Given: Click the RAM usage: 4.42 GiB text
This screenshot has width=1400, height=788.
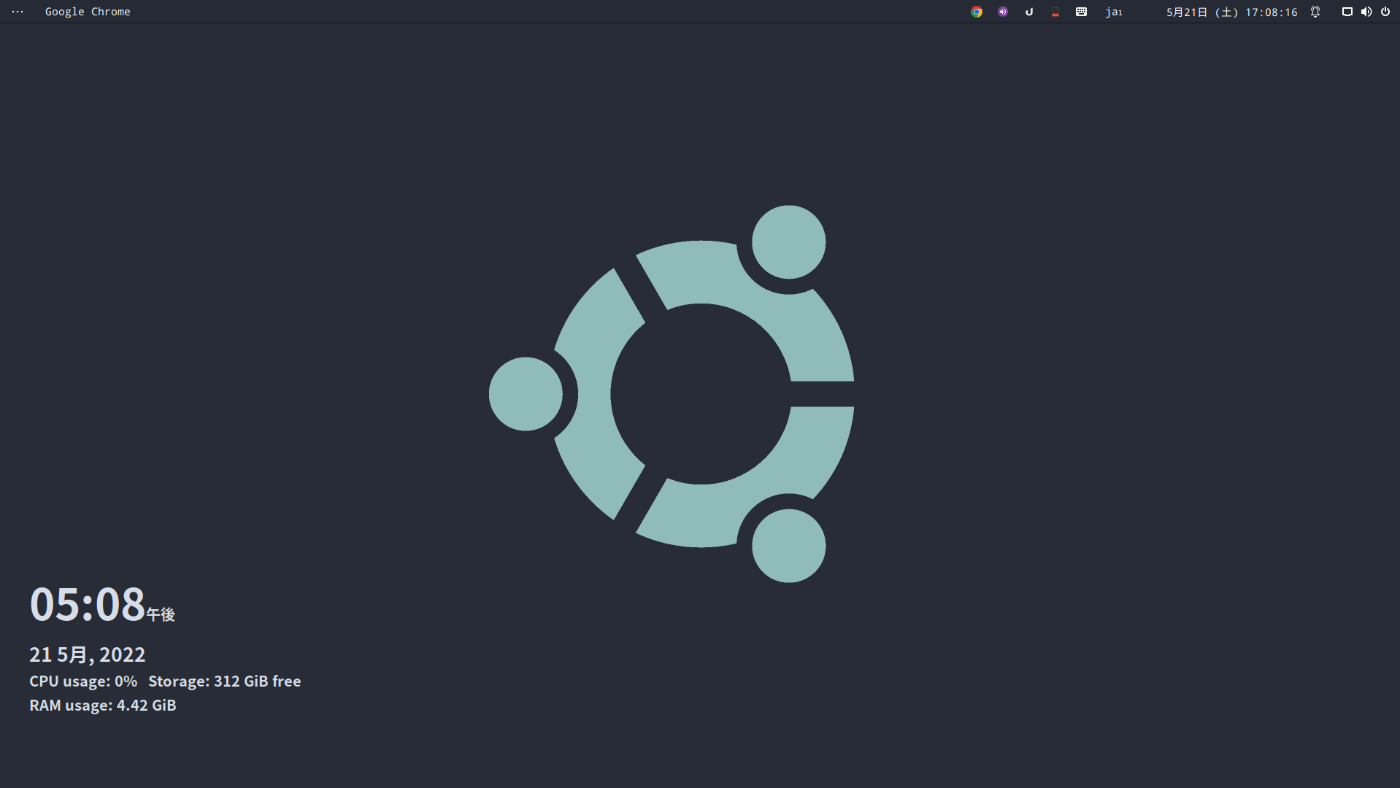Looking at the screenshot, I should click(x=103, y=705).
